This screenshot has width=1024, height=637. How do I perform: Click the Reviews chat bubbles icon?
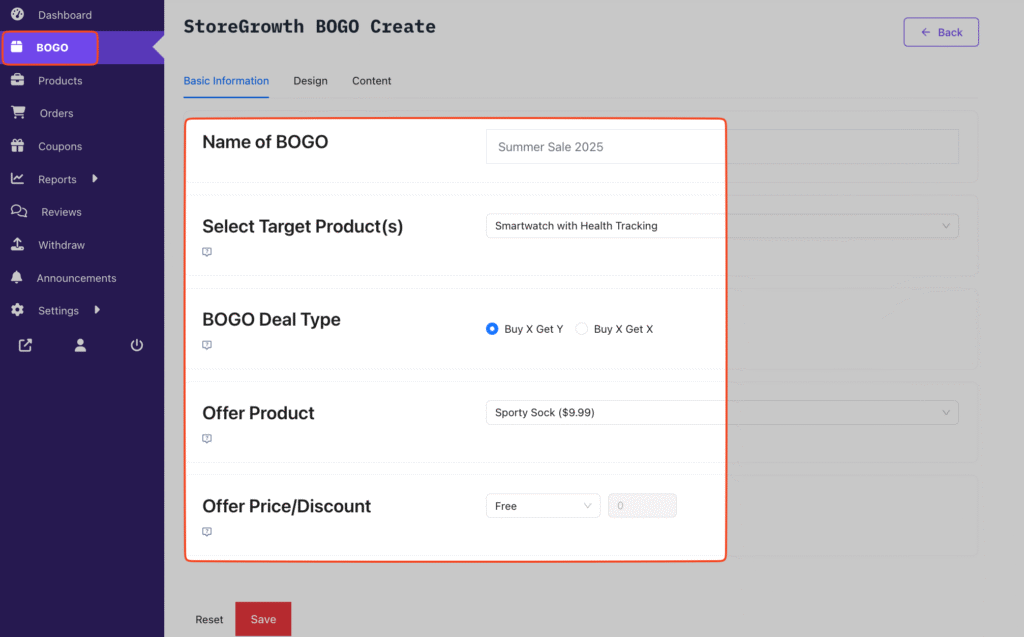pos(18,212)
